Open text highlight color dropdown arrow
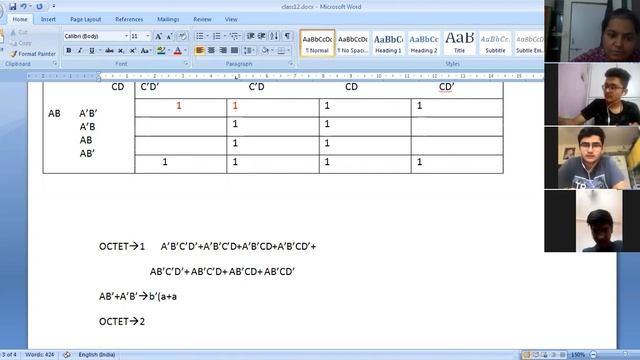Viewport: 640px width, 360px height. tap(169, 51)
